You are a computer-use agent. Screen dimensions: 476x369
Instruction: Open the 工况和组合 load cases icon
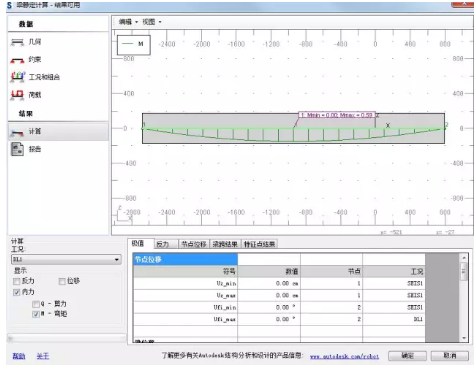18,77
